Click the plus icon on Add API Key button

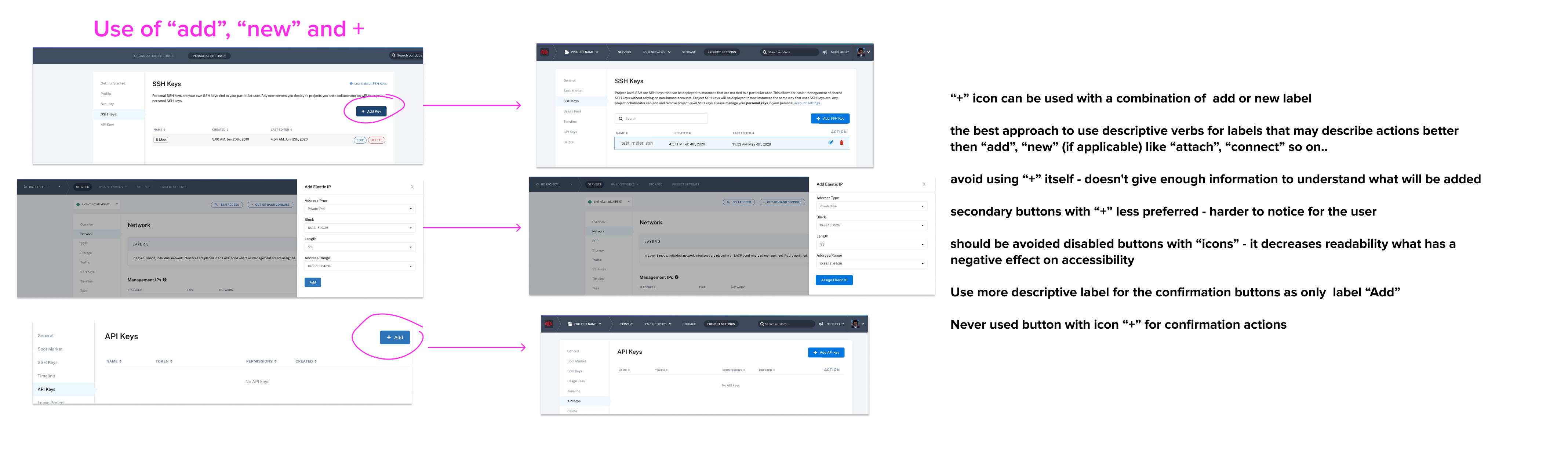[x=816, y=353]
